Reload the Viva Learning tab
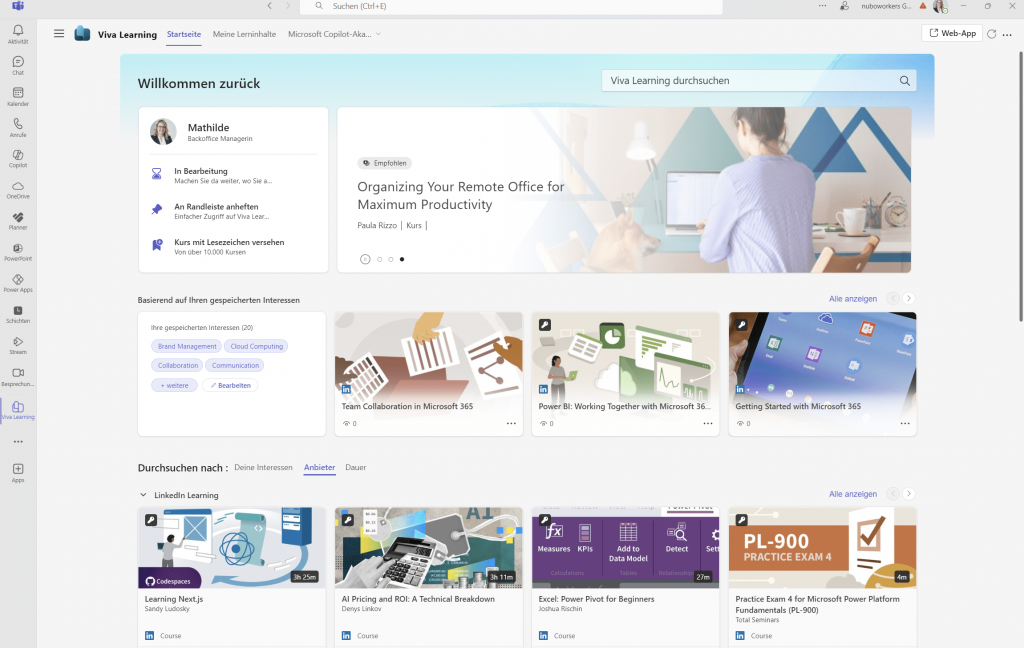Viewport: 1024px width, 648px height. [991, 34]
